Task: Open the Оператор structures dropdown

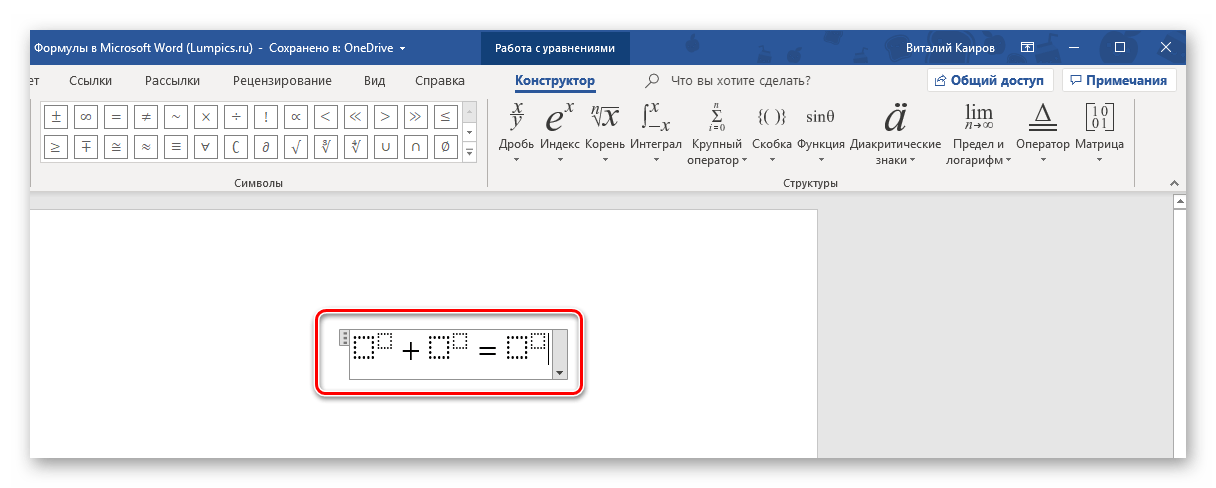Action: point(1043,132)
